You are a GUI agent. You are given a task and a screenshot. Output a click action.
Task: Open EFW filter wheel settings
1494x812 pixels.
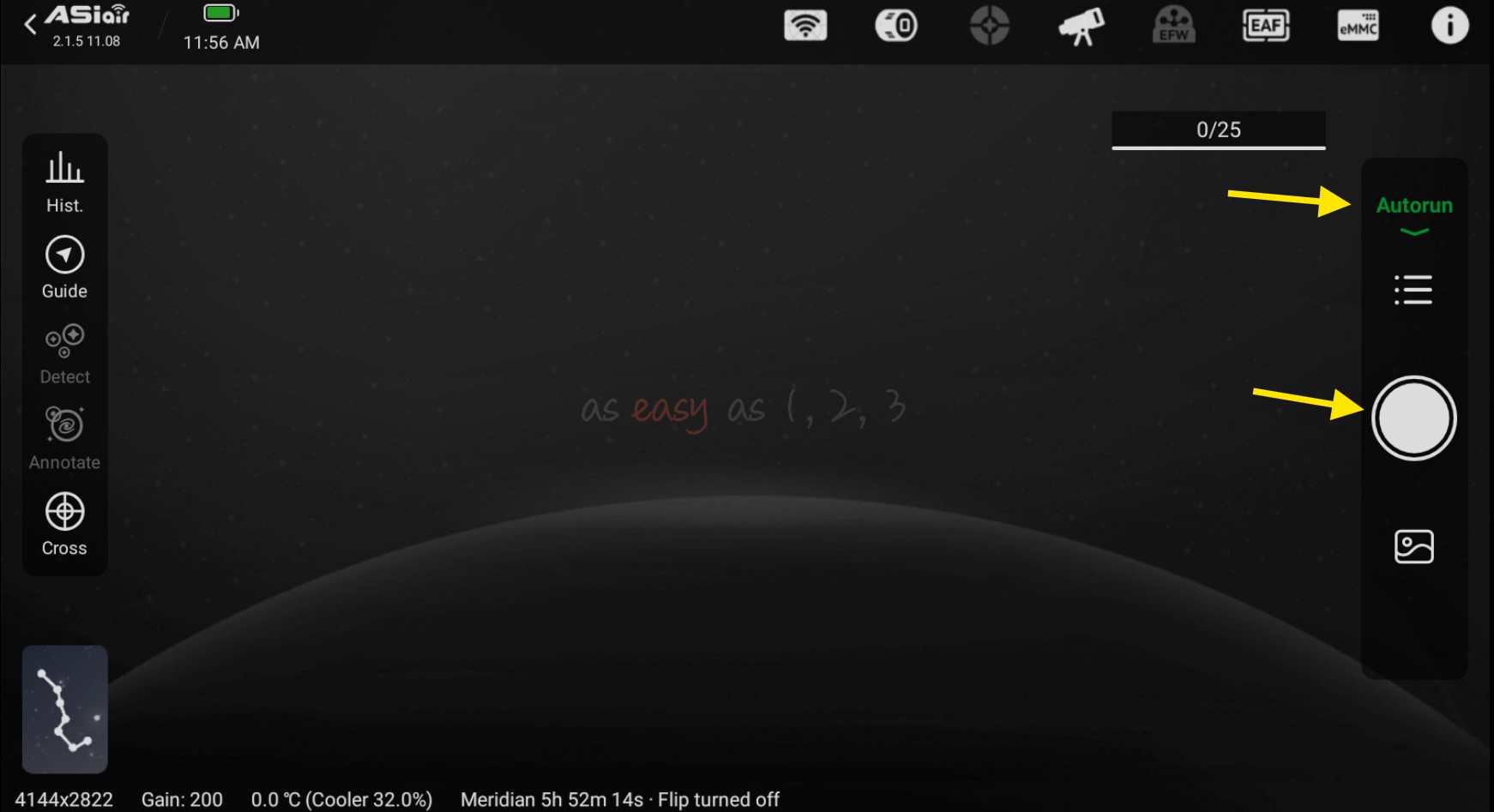pos(1173,26)
